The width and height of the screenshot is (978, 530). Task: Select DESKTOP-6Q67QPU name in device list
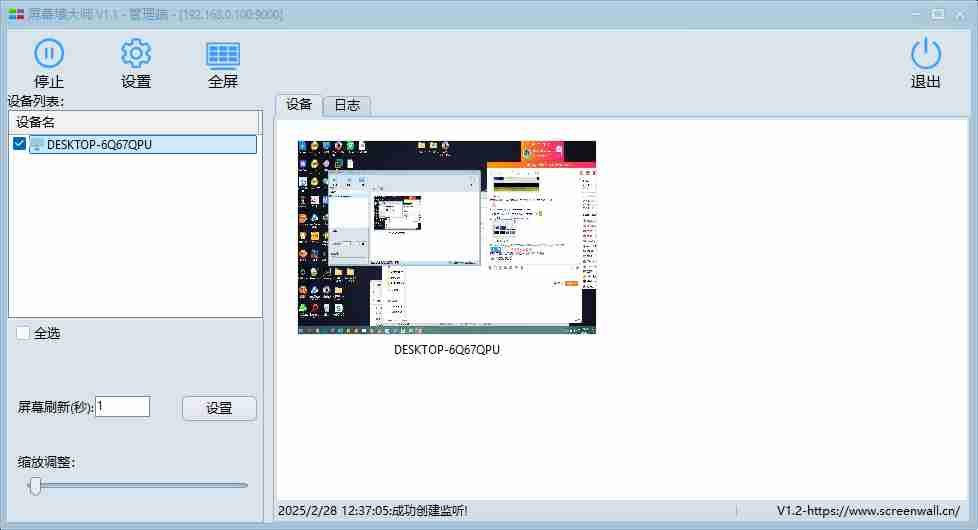point(99,145)
